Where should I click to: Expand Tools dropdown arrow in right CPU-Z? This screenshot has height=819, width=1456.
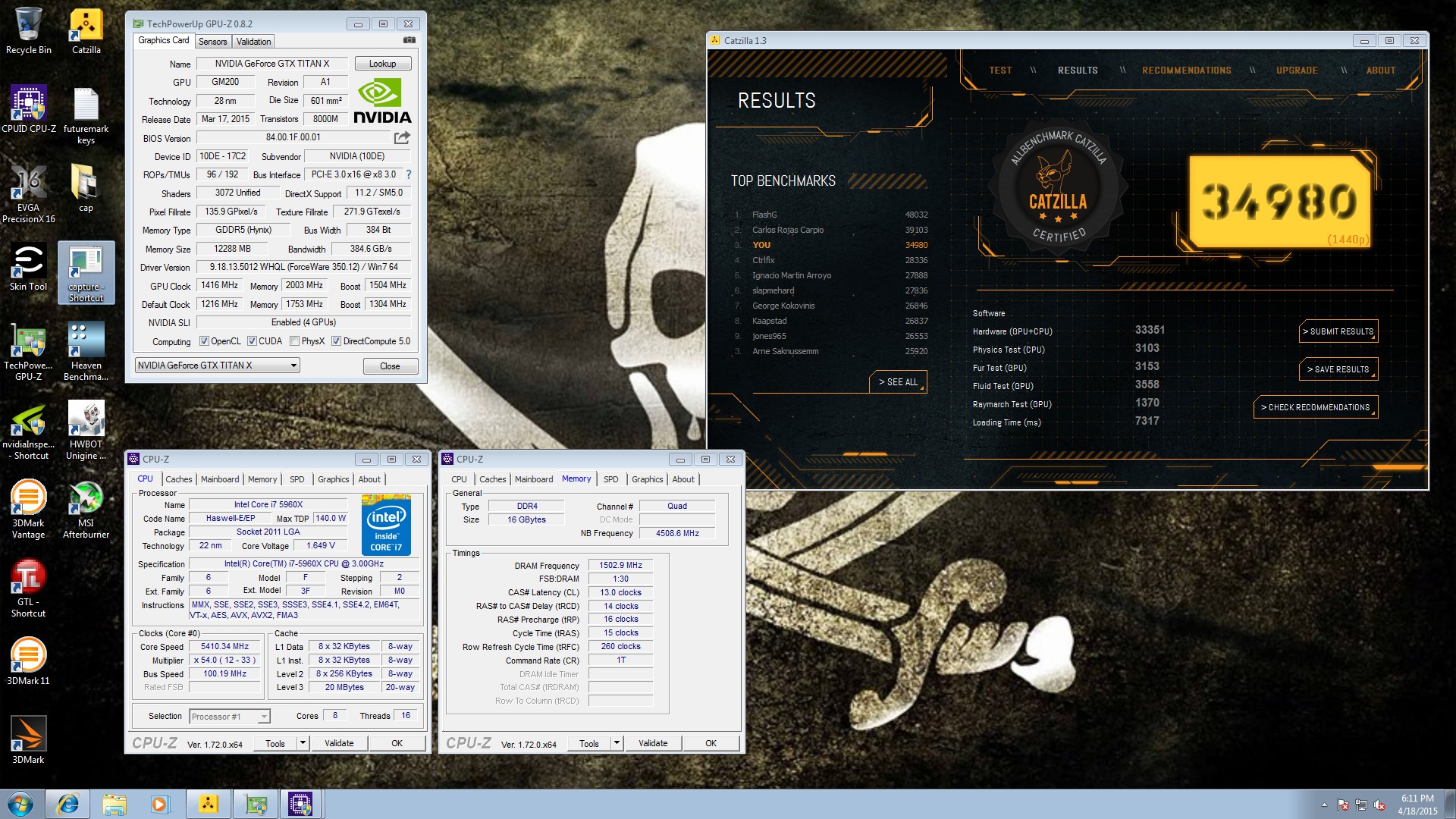[617, 743]
